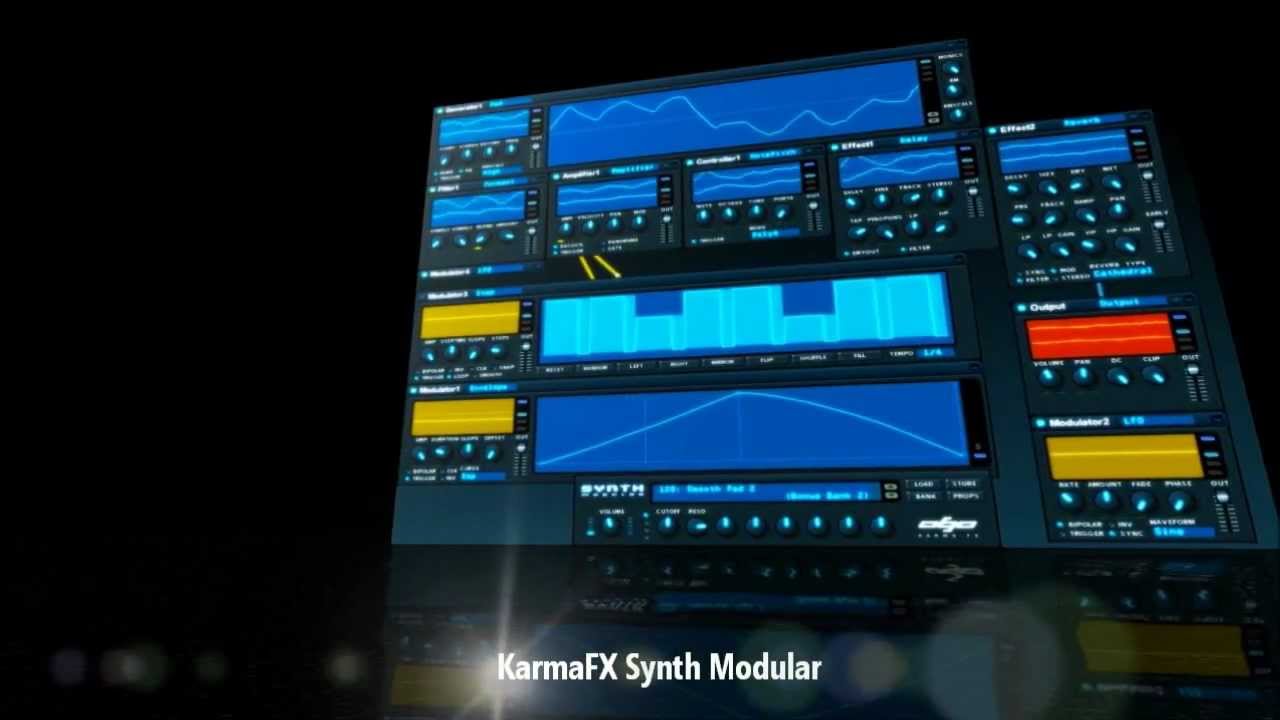Screen dimensions: 1280x720
Task: Click the WET knob in Effect2
Action: 1112,184
